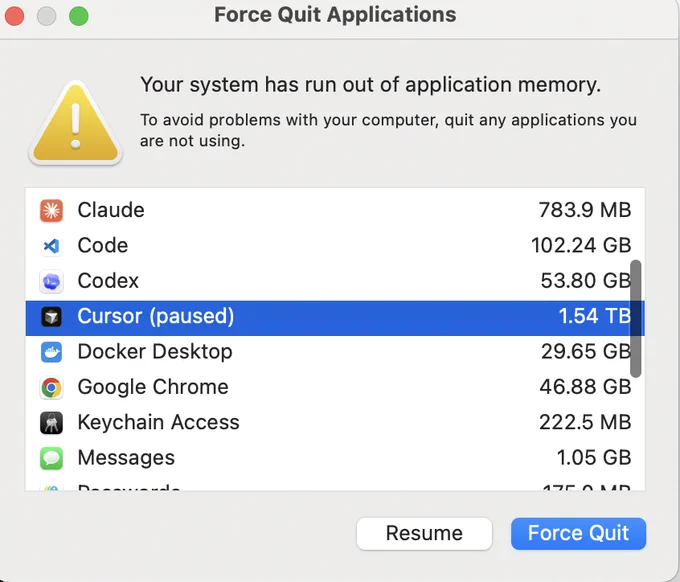Click the Cursor app icon
The image size is (680, 582).
(x=51, y=317)
